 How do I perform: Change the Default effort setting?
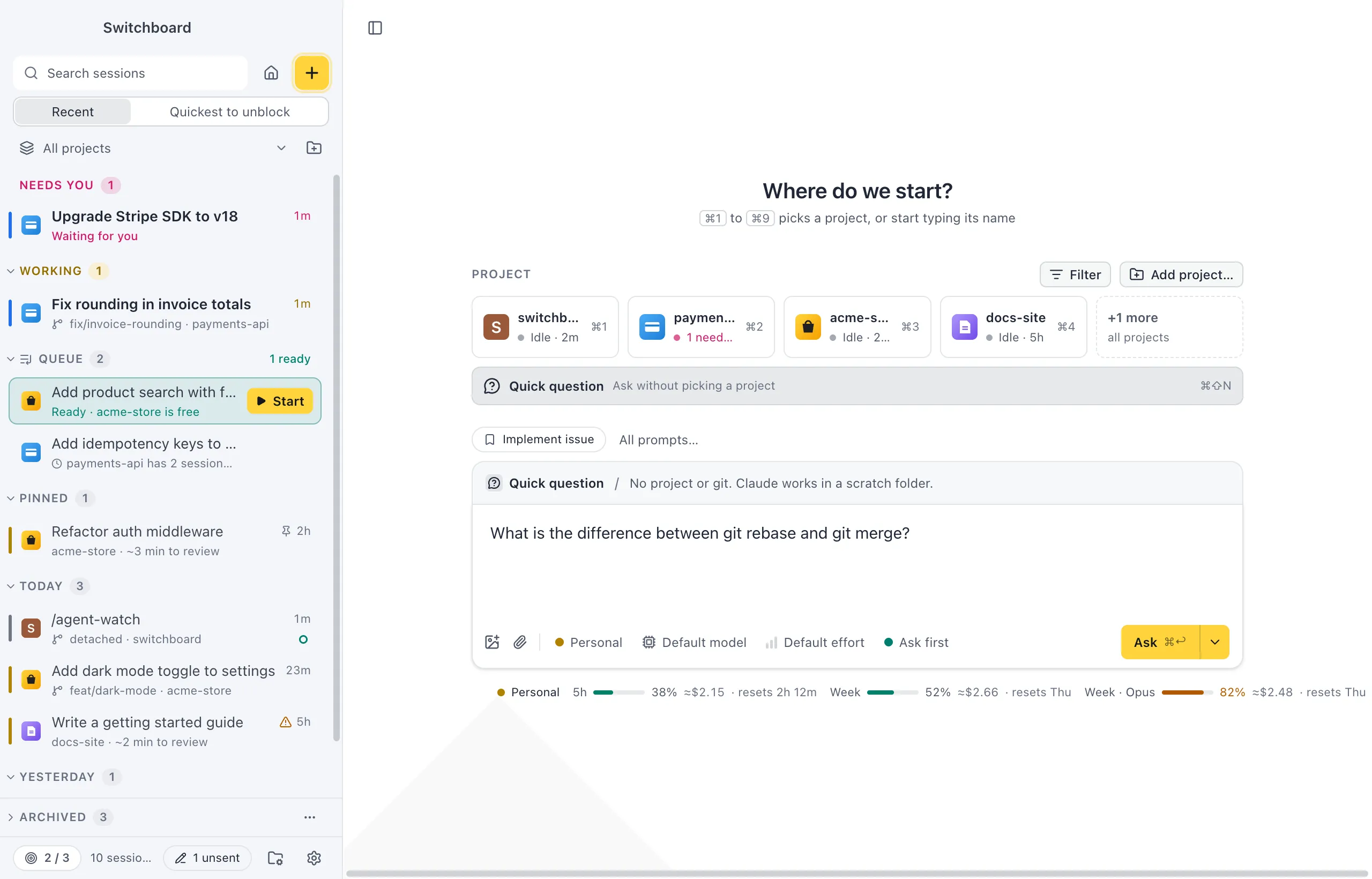(x=815, y=642)
